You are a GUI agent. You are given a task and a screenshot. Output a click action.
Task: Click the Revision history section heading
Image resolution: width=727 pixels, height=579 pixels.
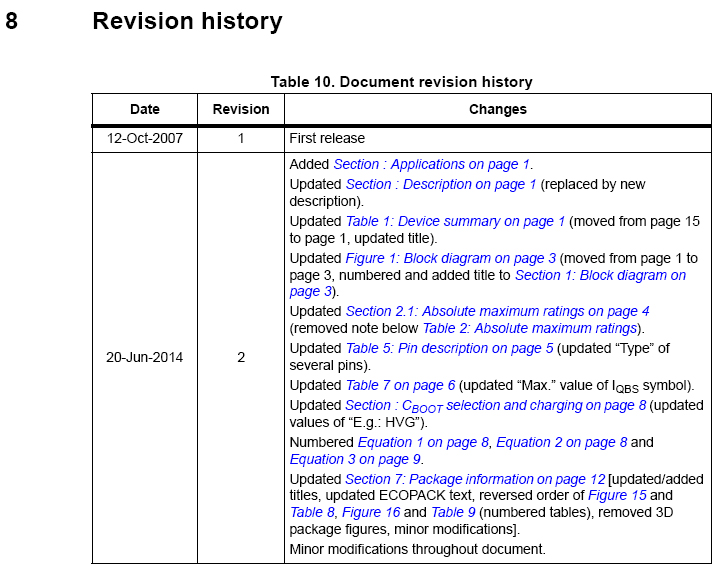[187, 21]
